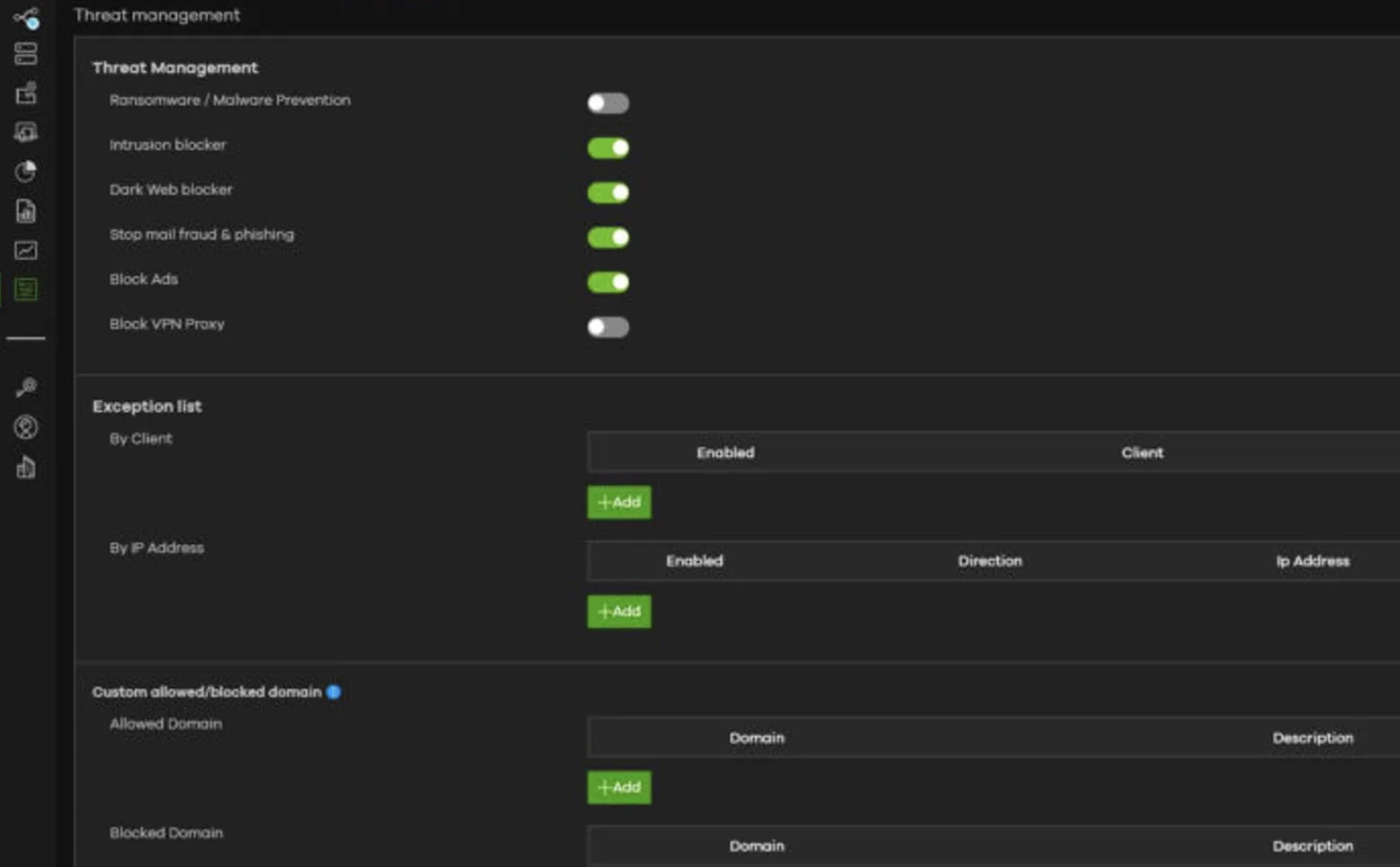Click the Intrusion blocker label

tap(167, 145)
